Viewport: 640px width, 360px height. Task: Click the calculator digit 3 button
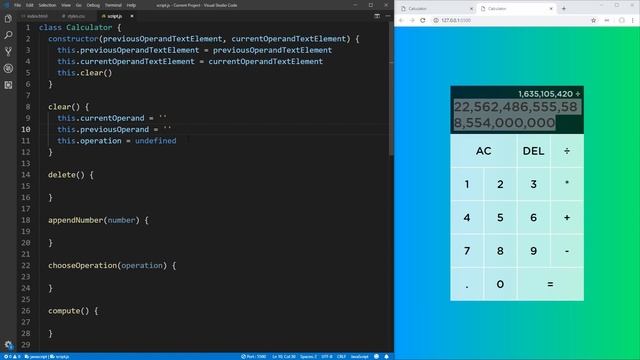(533, 184)
